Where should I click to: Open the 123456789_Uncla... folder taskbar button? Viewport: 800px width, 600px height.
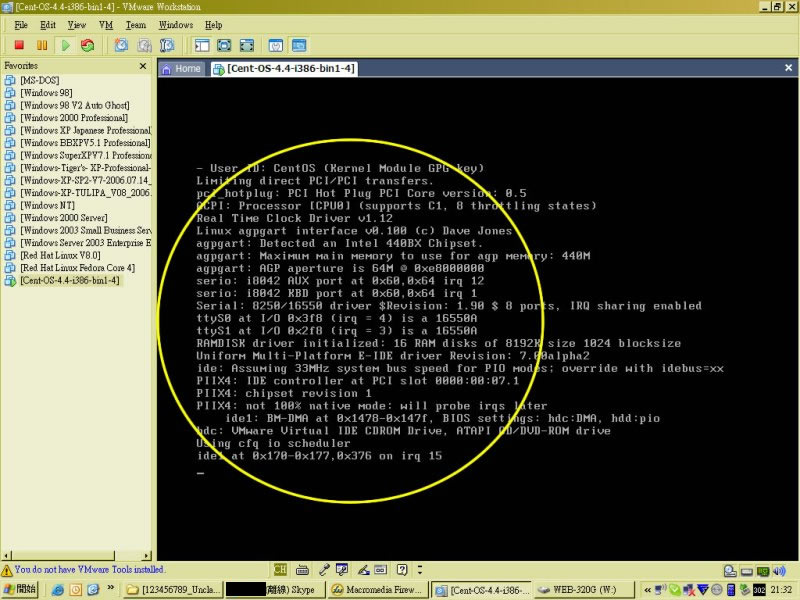173,590
